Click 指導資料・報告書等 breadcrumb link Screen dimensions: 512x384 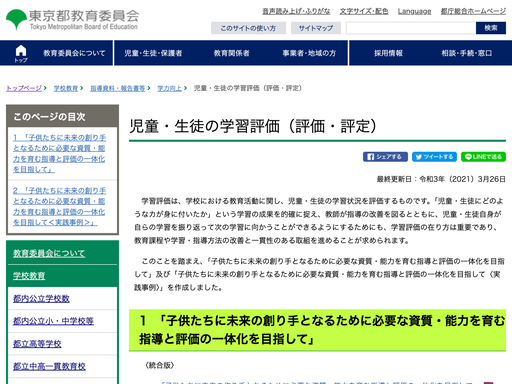118,88
